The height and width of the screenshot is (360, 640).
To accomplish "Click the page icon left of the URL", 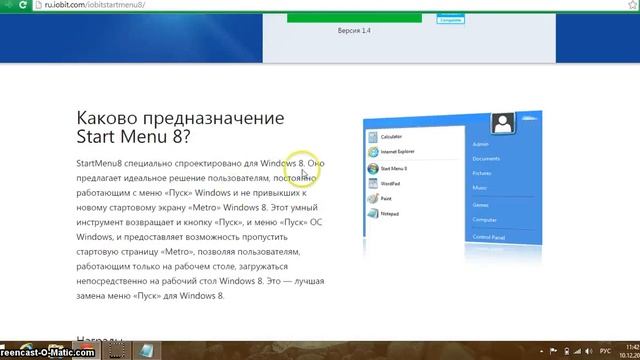I will 39,5.
